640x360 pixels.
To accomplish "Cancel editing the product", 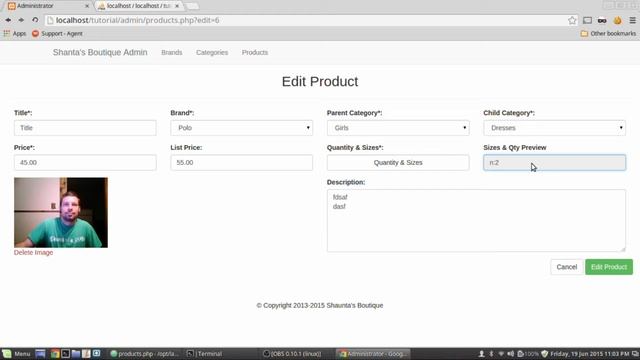I will (x=567, y=267).
